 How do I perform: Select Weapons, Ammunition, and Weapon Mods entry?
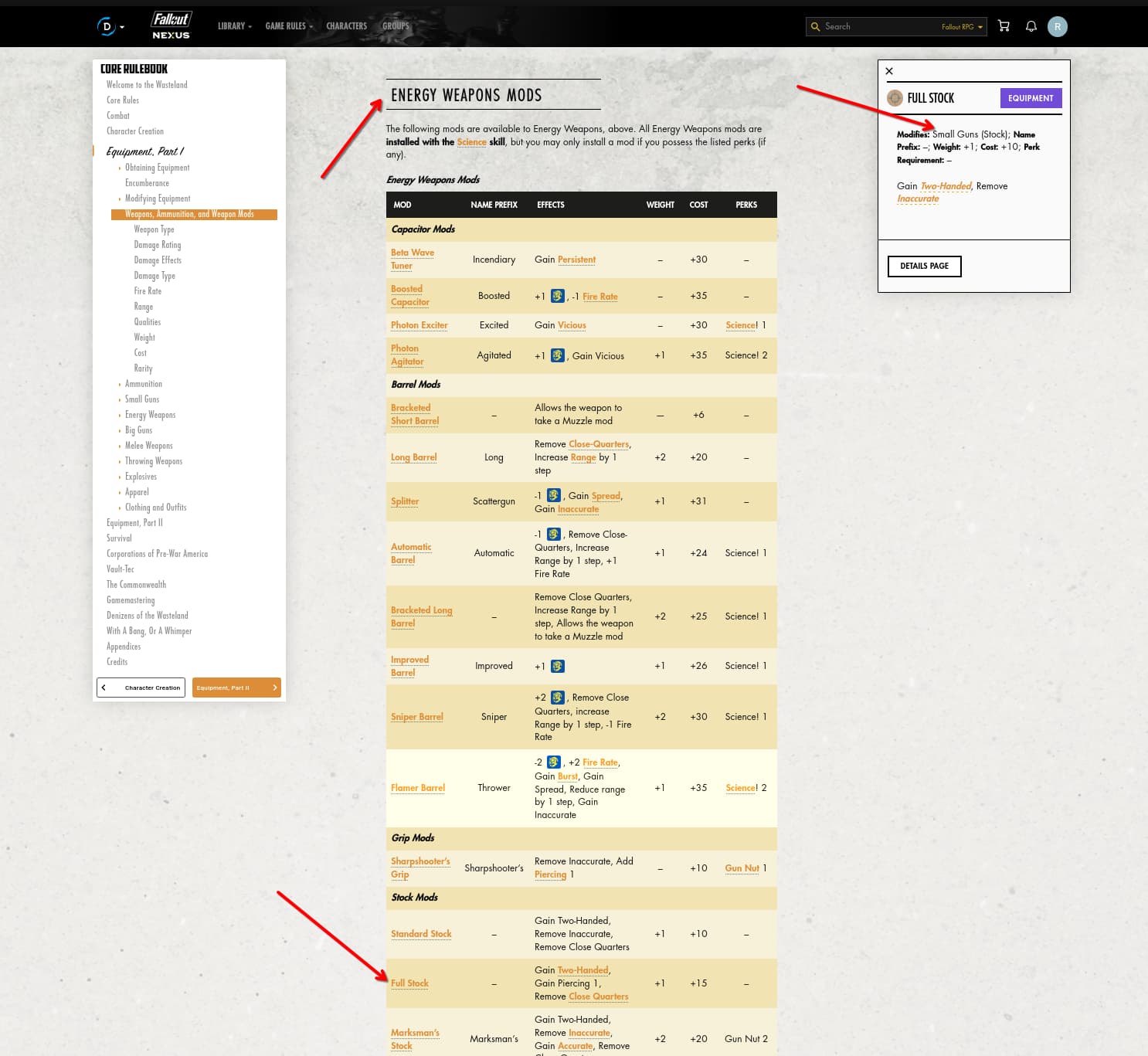(194, 214)
